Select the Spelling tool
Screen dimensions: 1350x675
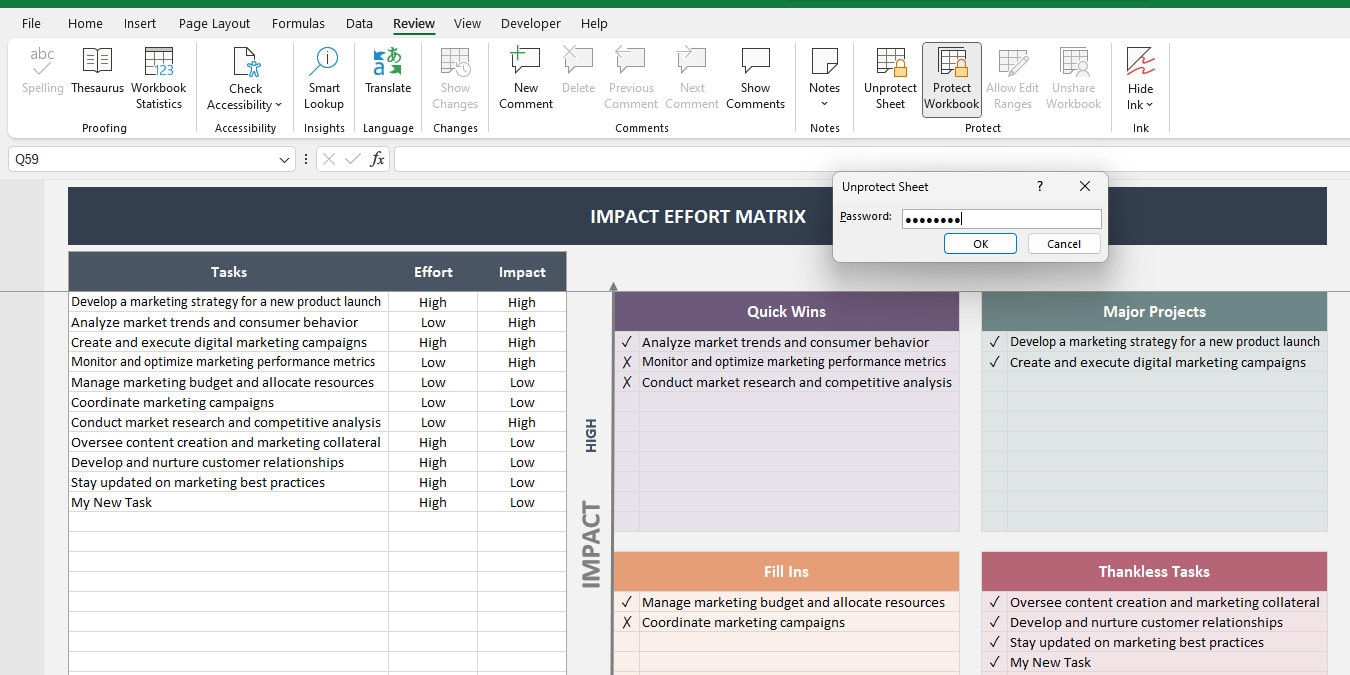[x=41, y=75]
